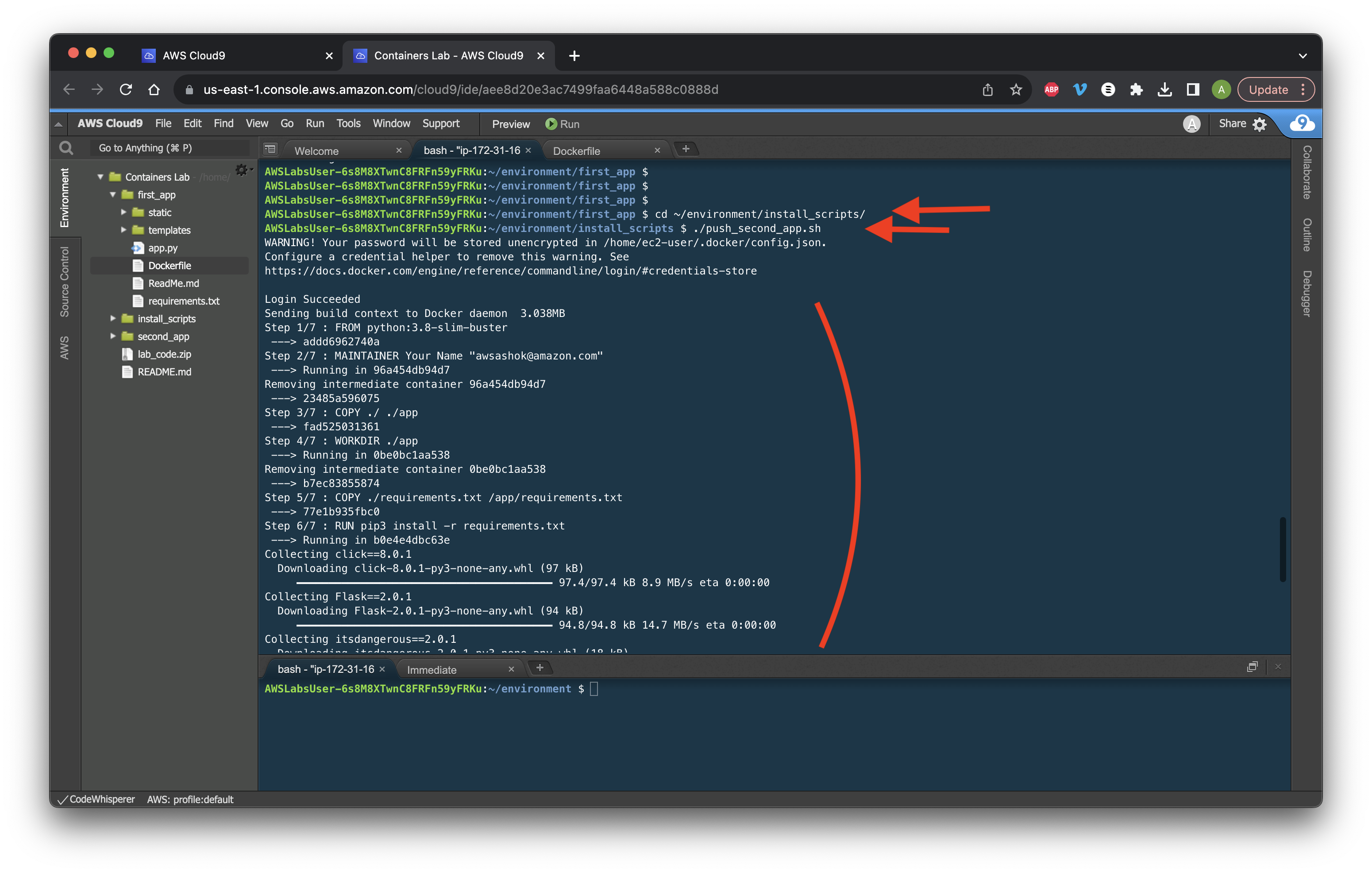Open the Window menu
The height and width of the screenshot is (873, 1372).
(x=391, y=124)
